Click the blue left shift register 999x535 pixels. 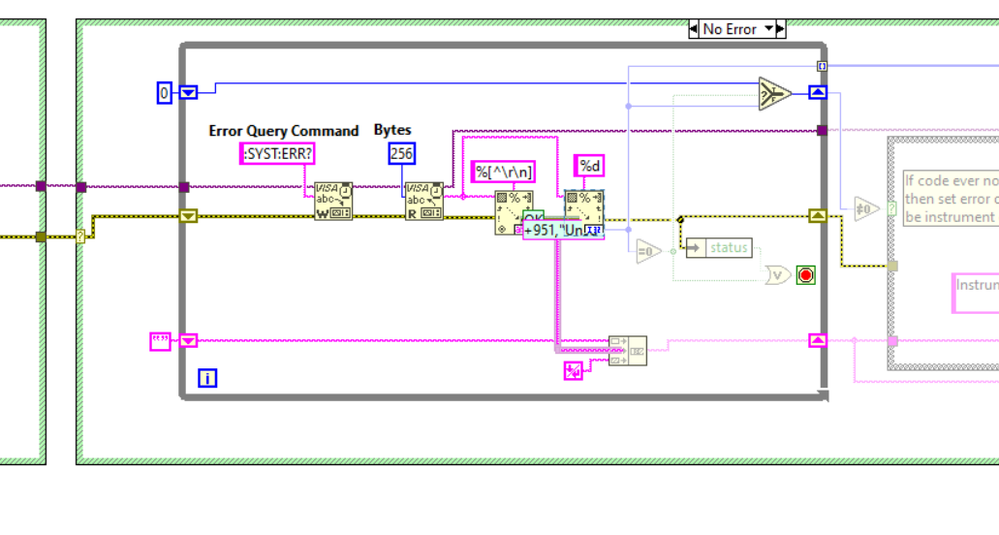pos(189,93)
